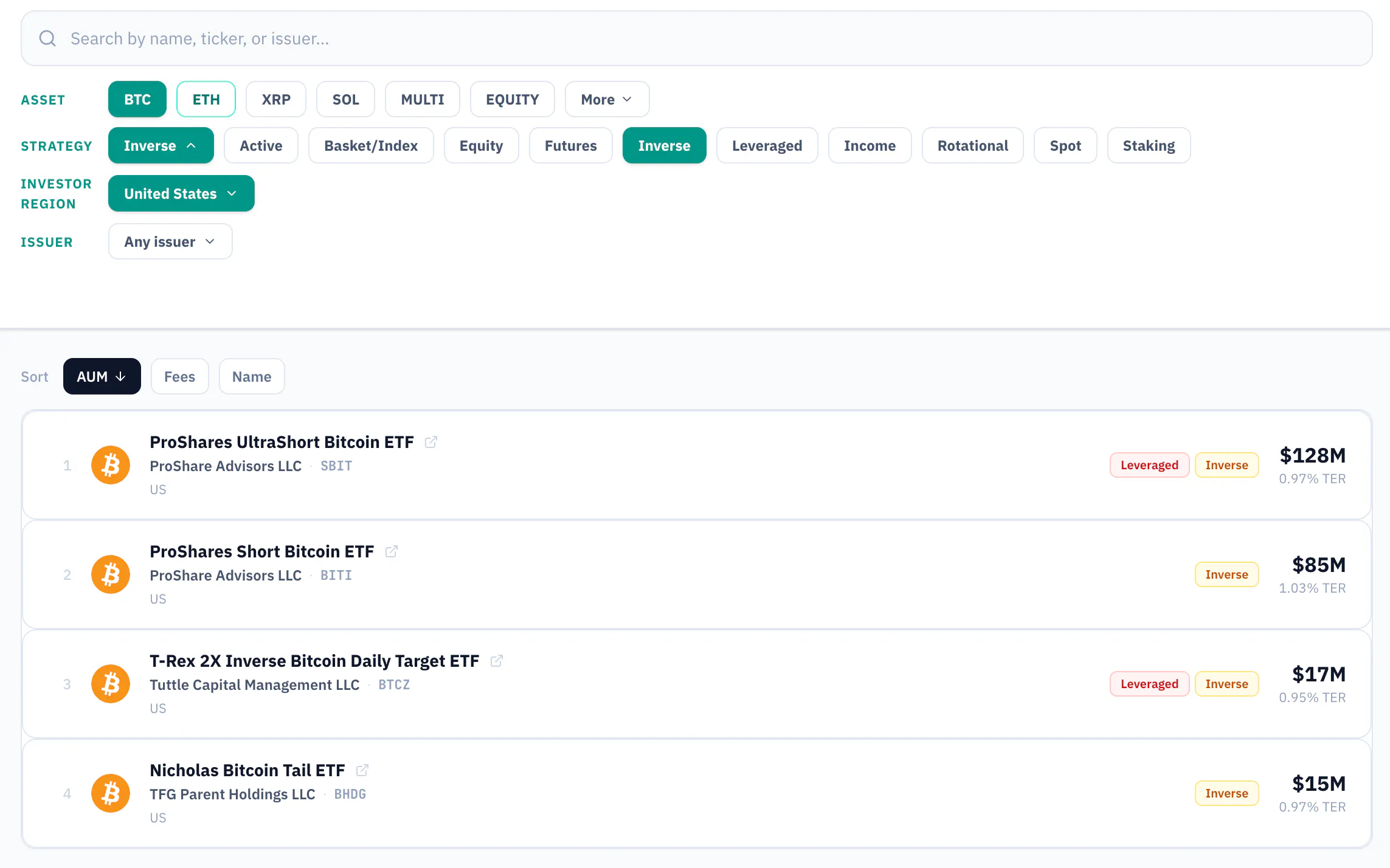Image resolution: width=1390 pixels, height=868 pixels.
Task: Click the search magnifier icon
Action: (x=47, y=38)
